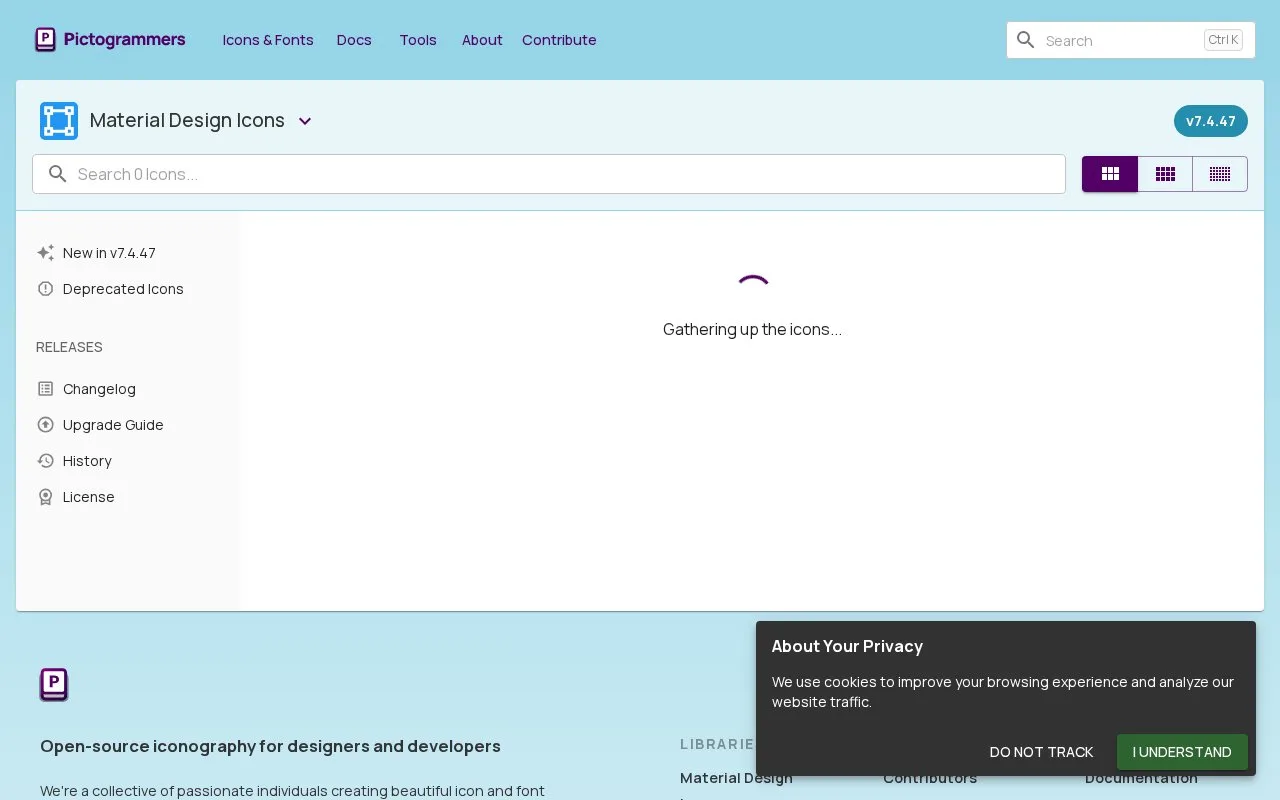Screen dimensions: 1280x800
Task: Click the magnifier icon in site search
Action: coord(1025,40)
